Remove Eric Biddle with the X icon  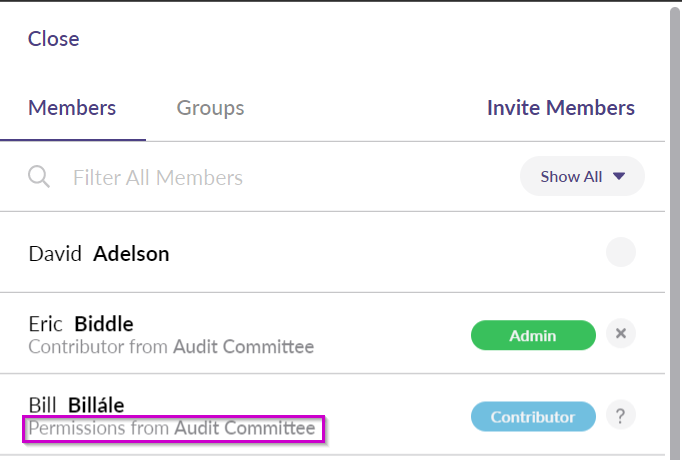click(x=621, y=333)
